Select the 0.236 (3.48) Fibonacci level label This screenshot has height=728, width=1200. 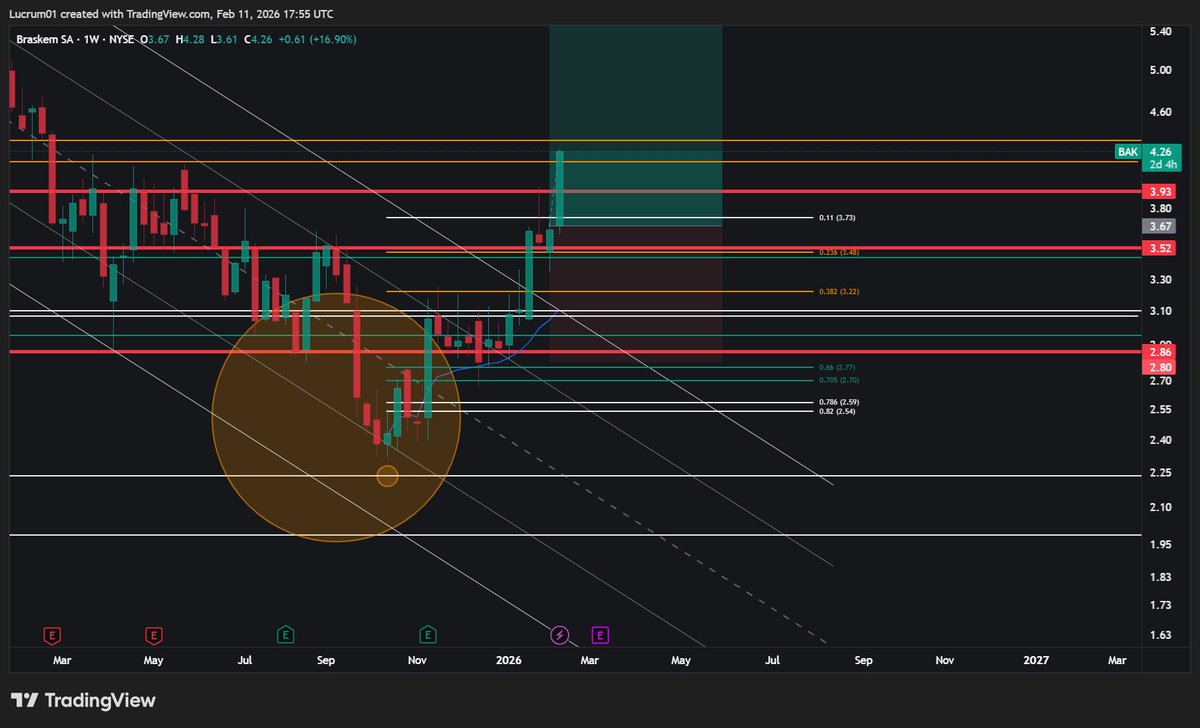tap(838, 252)
